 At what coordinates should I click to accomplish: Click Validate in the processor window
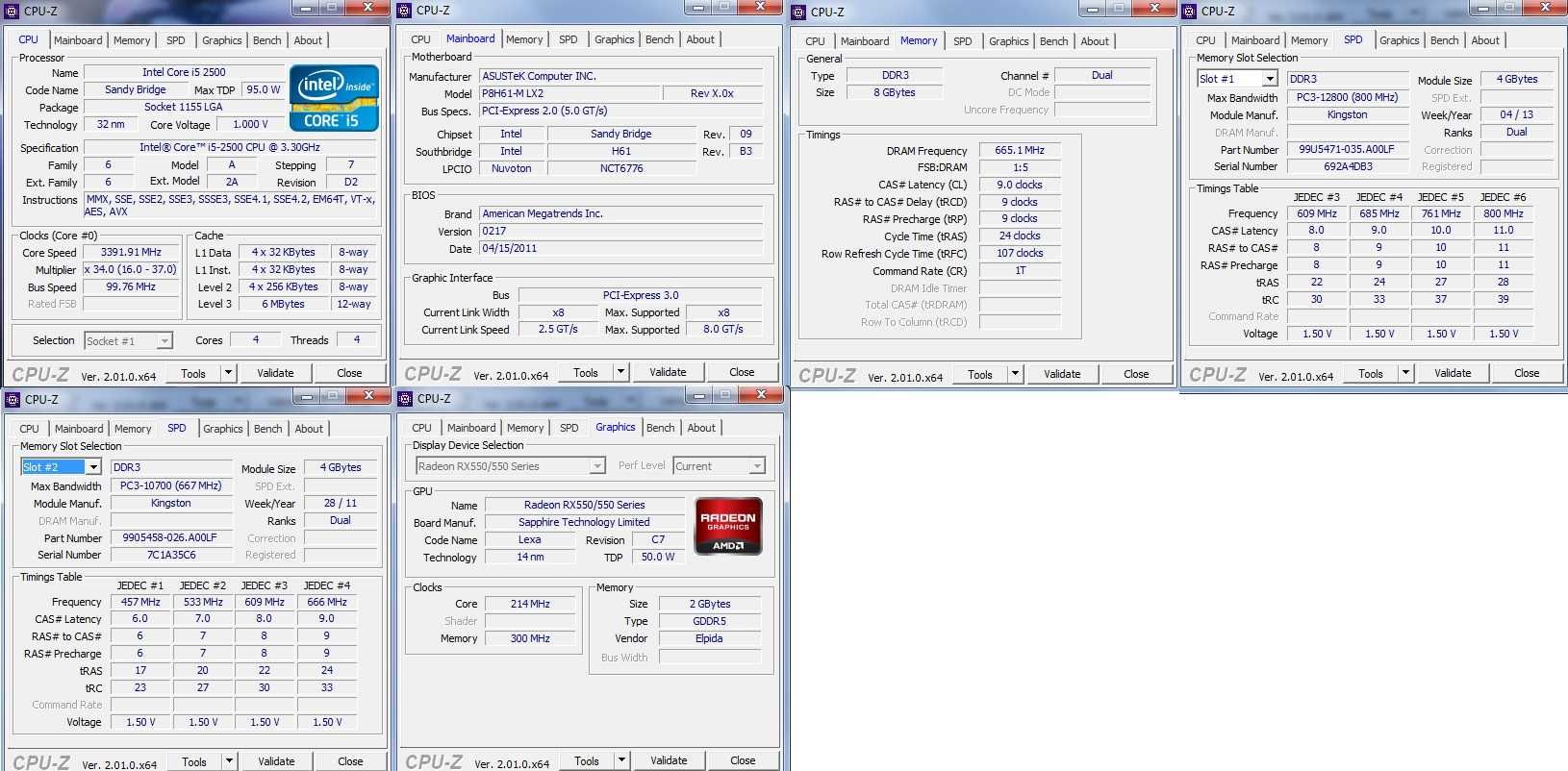point(275,373)
